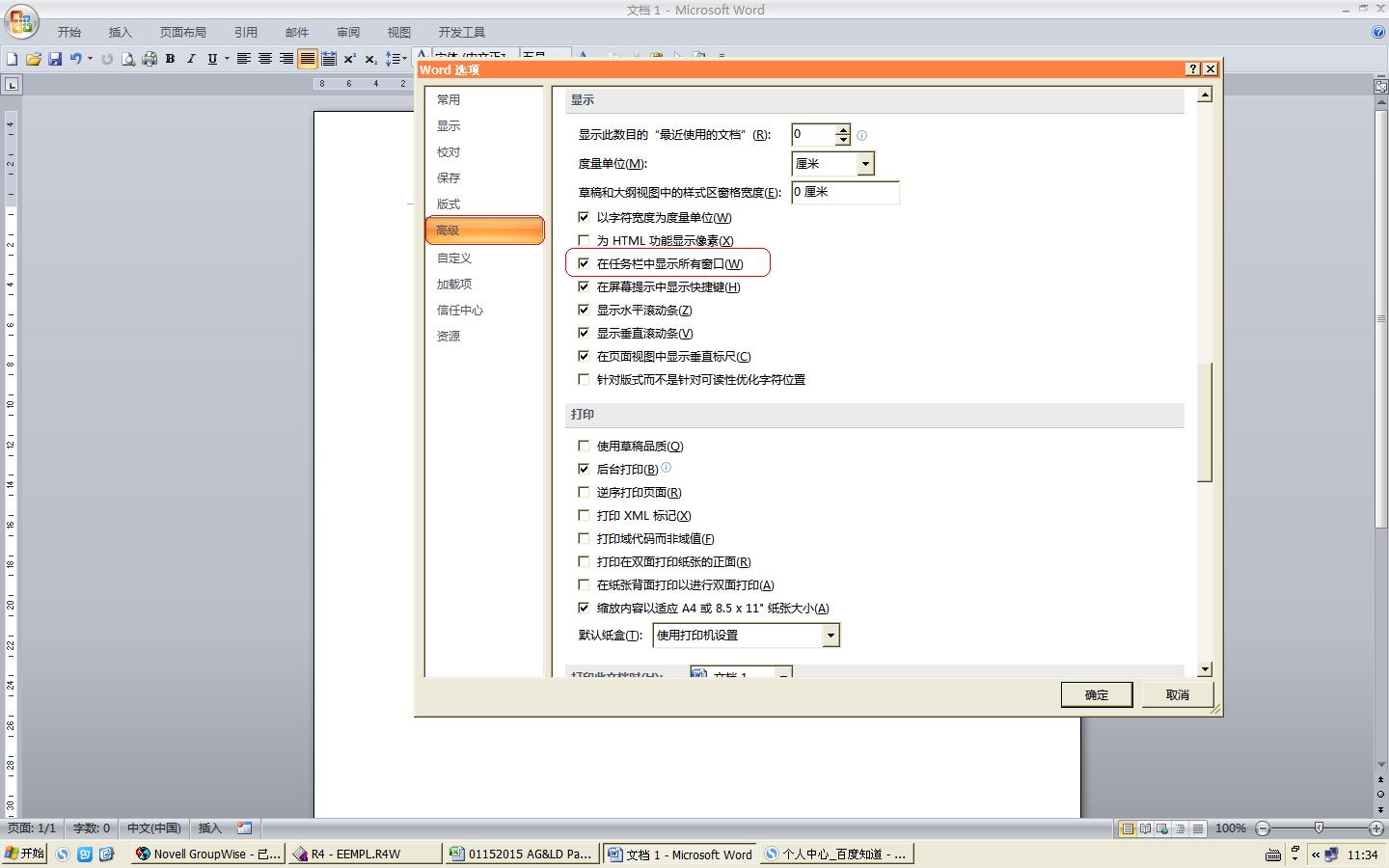Image resolution: width=1389 pixels, height=868 pixels.
Task: Toggle 在页面视图中显示垂直标尺 checkbox
Action: click(x=584, y=356)
